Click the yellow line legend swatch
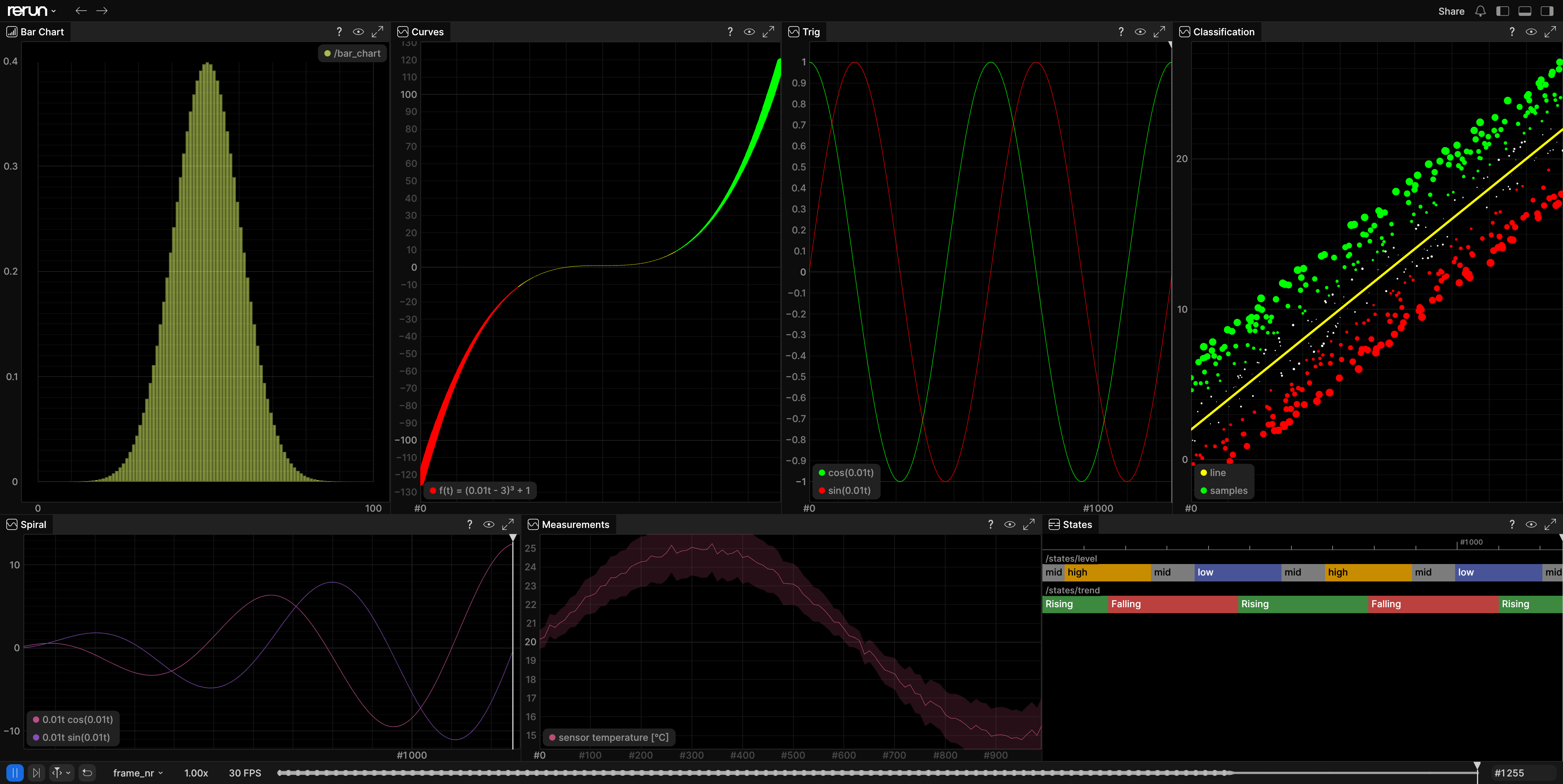Screen dimensions: 1563x784 [1204, 473]
